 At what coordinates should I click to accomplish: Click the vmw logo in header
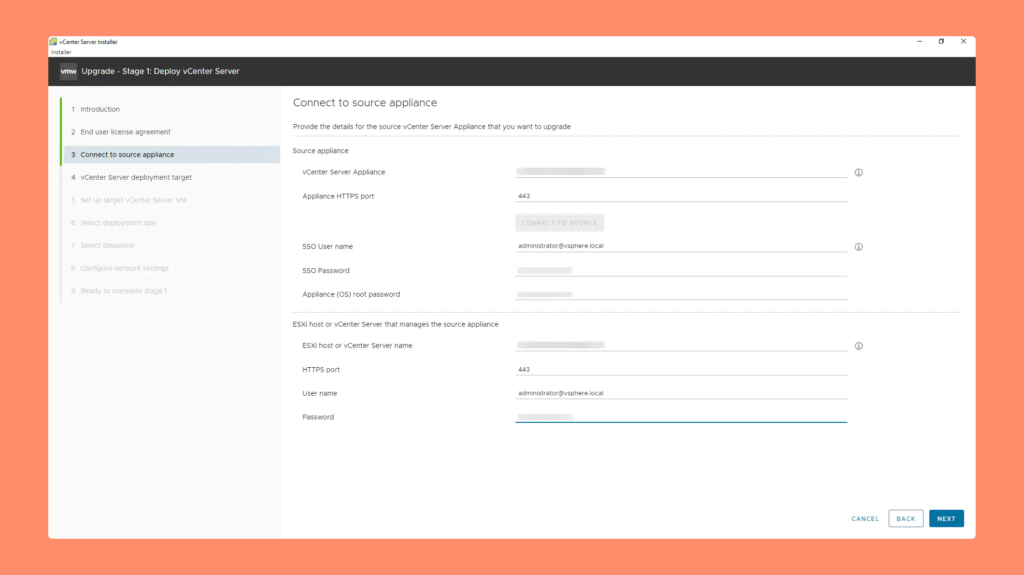(x=68, y=71)
